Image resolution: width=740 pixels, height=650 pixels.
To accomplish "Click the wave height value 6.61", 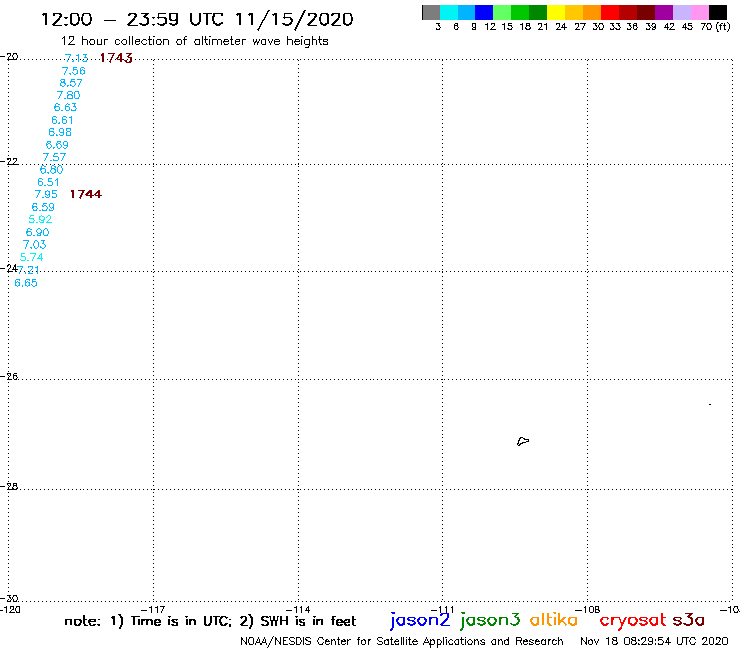I will click(x=62, y=120).
